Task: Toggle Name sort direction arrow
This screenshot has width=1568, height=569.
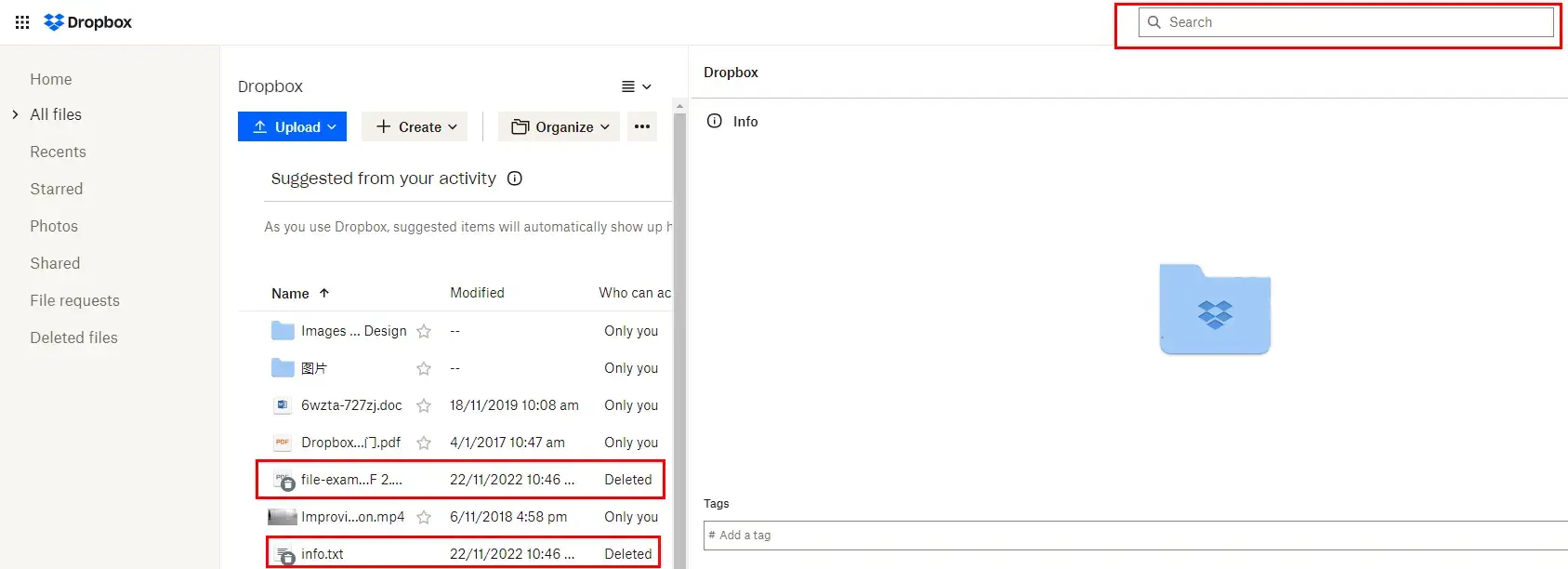Action: [x=324, y=293]
